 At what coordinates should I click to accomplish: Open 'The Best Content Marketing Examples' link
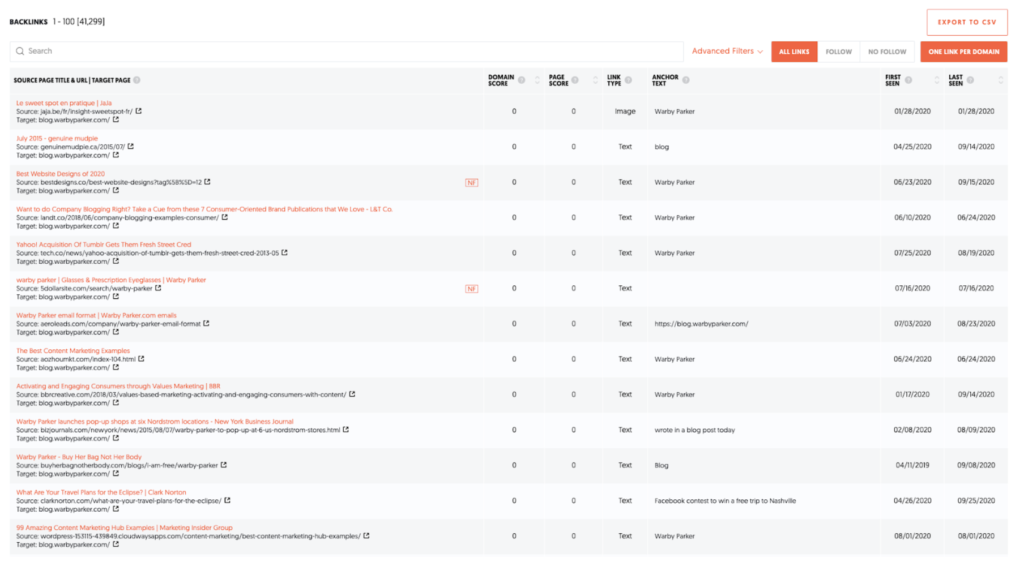[x=73, y=351]
